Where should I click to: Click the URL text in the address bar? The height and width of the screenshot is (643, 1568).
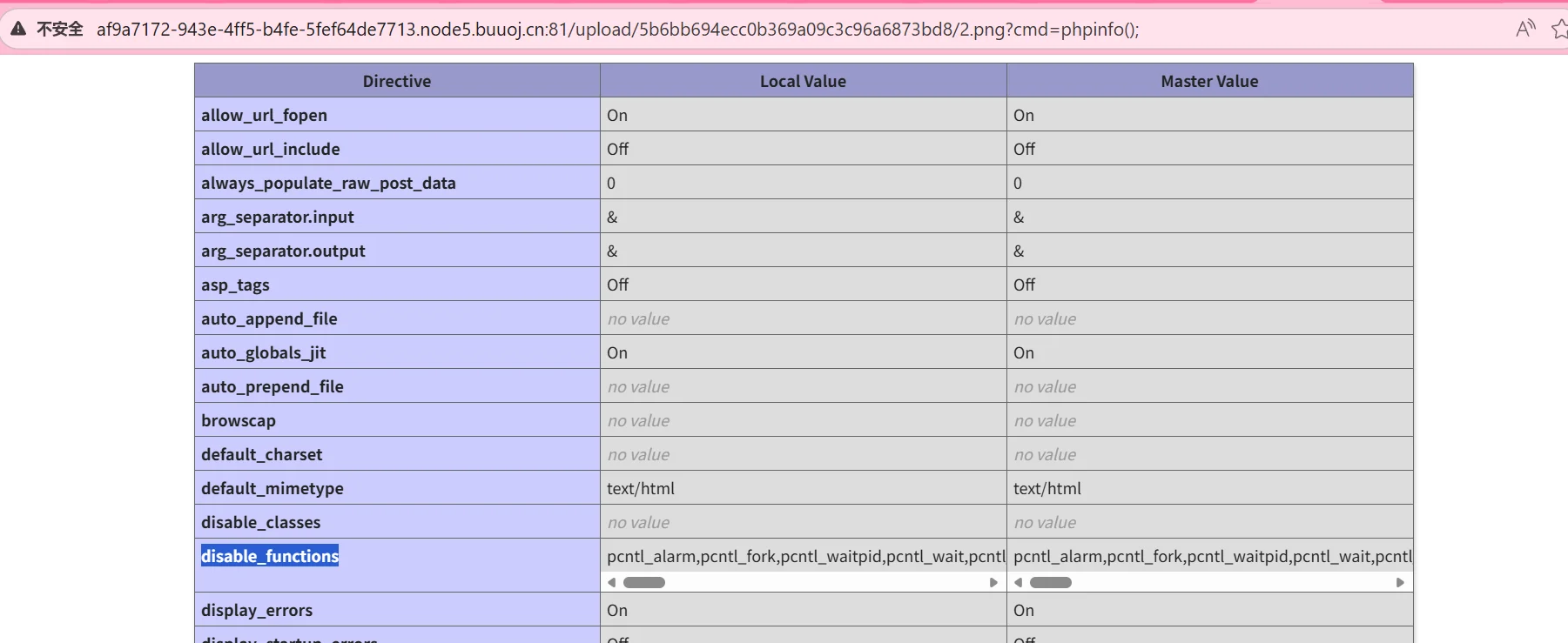tap(616, 30)
